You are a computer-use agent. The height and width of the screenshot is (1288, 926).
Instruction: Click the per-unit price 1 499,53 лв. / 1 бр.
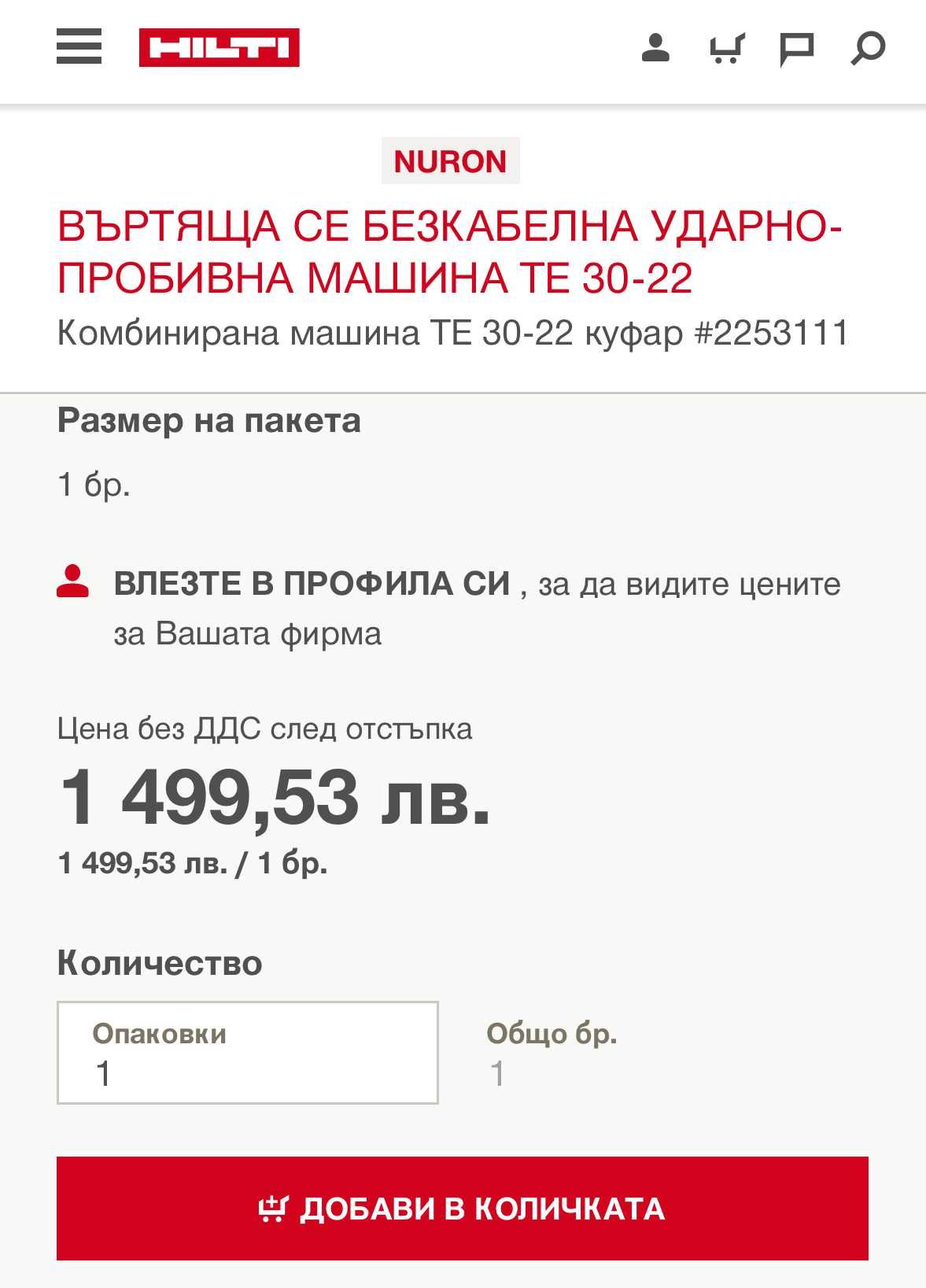point(193,863)
